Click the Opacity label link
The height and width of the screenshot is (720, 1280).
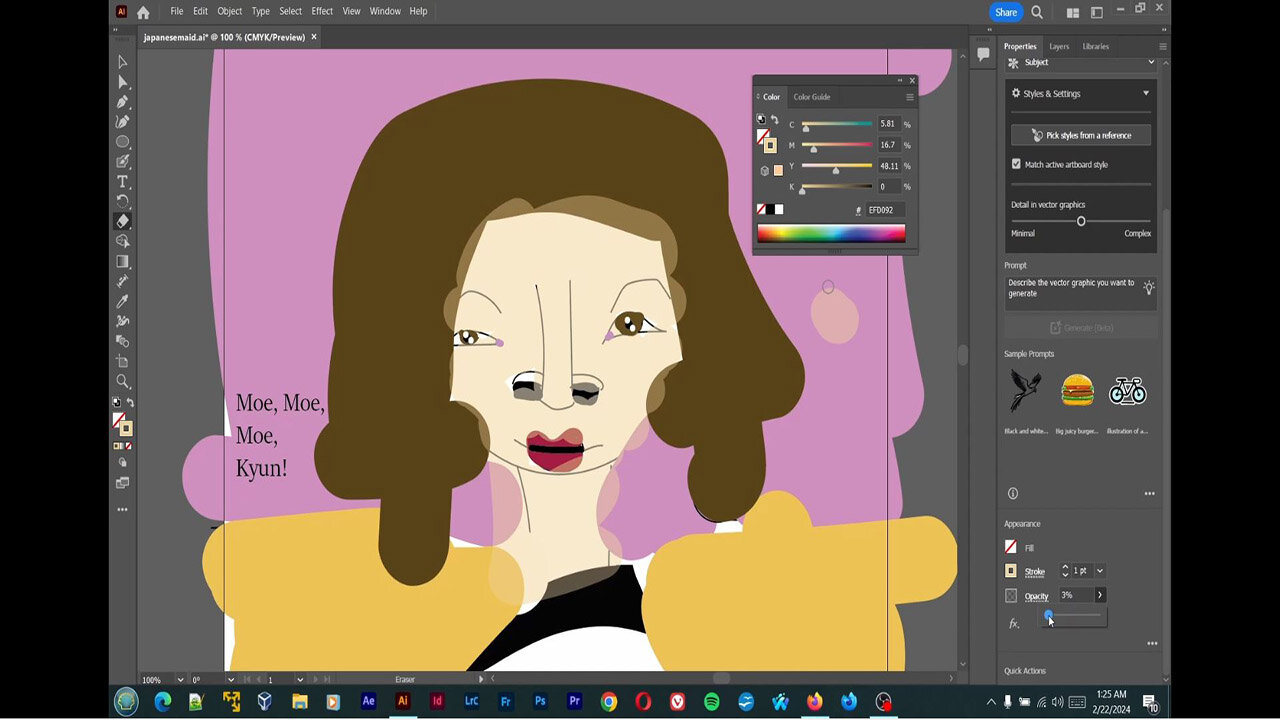tap(1036, 596)
